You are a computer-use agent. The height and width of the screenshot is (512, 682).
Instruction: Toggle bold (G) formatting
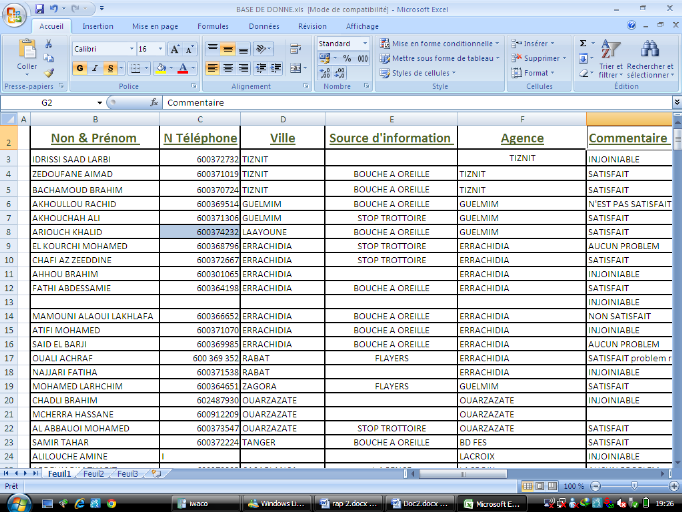(x=80, y=69)
